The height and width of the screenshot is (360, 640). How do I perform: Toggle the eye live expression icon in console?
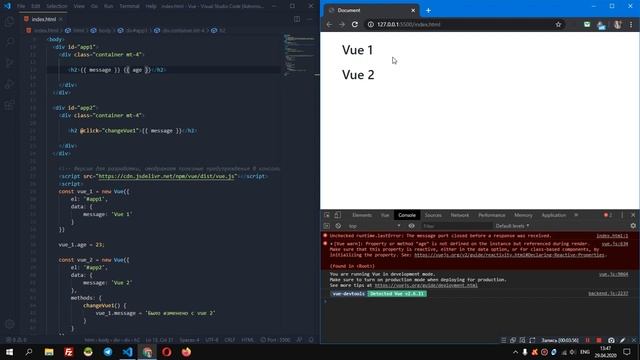411,226
